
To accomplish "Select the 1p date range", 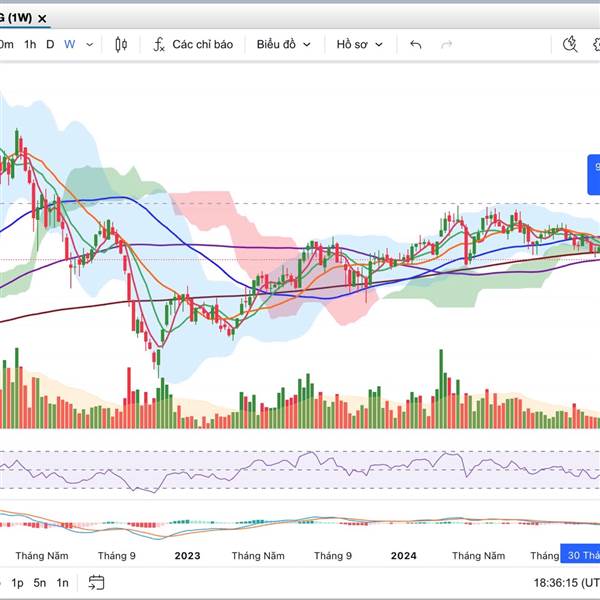I will pyautogui.click(x=17, y=583).
